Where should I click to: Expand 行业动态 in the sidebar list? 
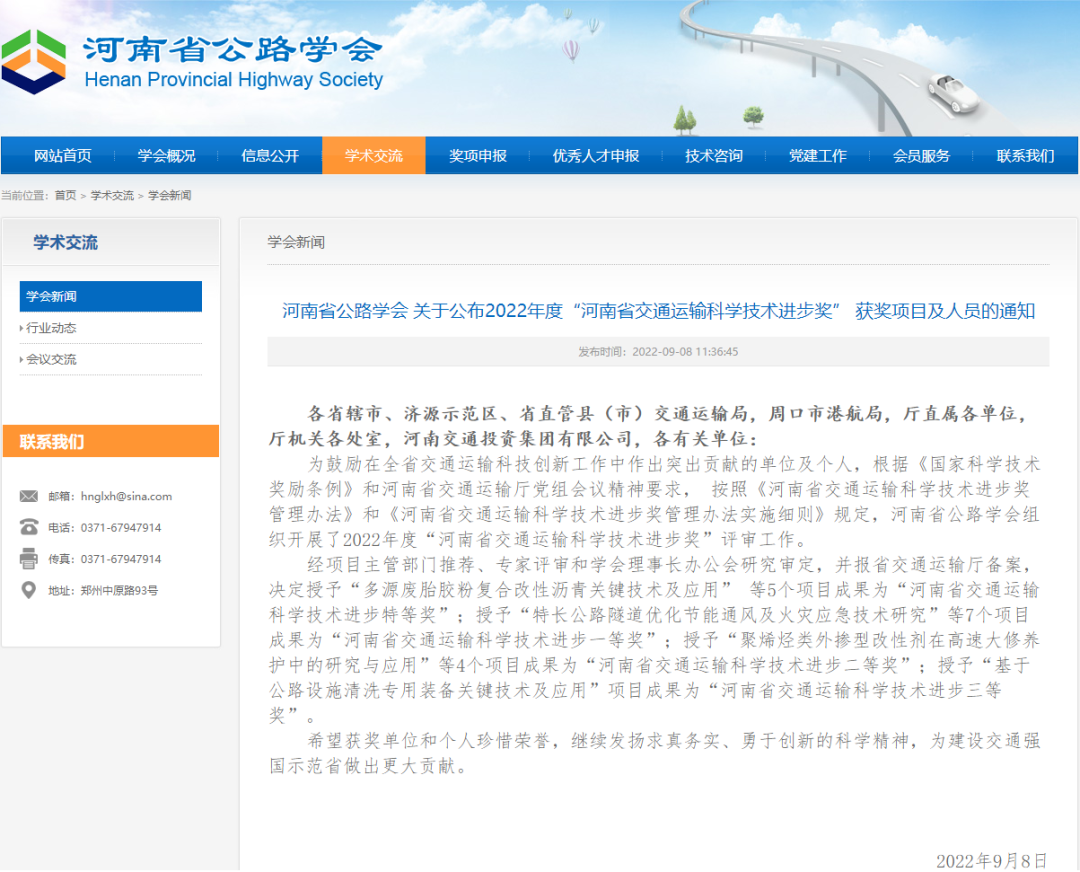tap(52, 328)
